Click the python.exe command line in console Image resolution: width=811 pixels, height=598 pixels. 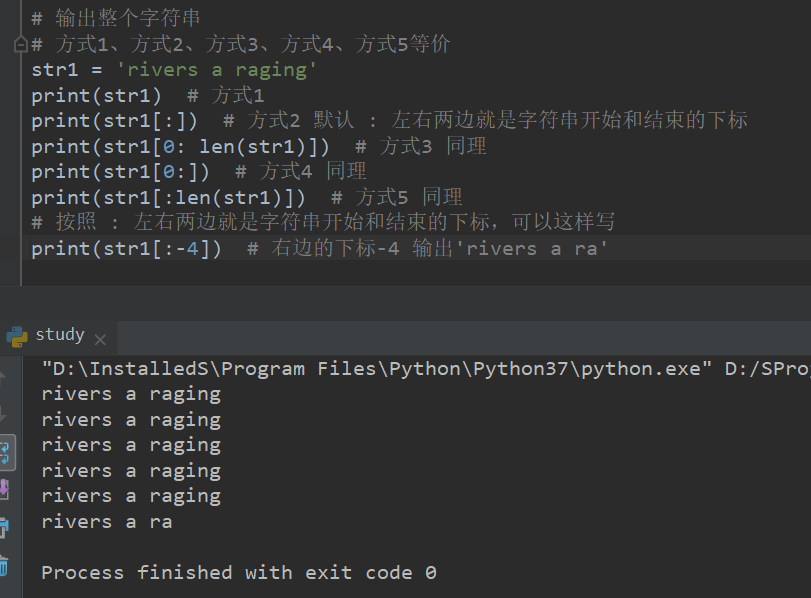tap(426, 369)
